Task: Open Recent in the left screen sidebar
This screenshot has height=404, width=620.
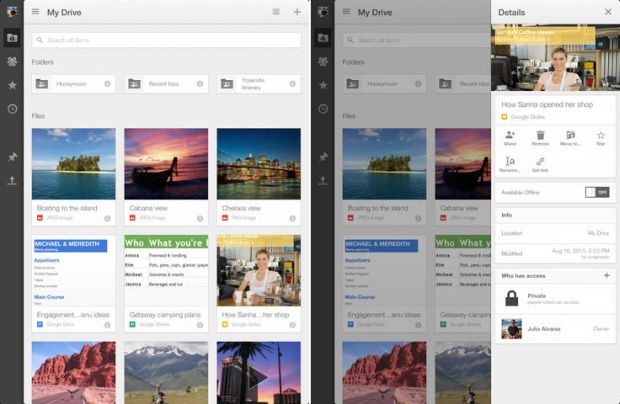Action: click(12, 109)
